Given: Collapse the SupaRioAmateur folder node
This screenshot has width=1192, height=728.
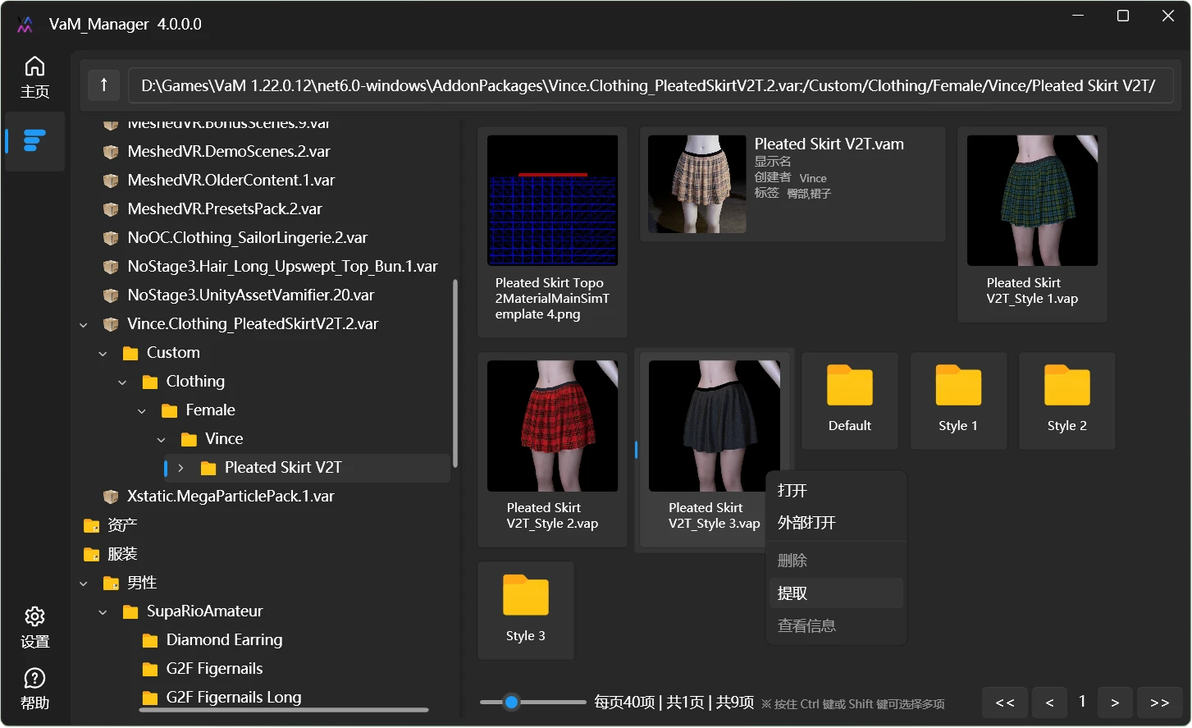Looking at the screenshot, I should [x=103, y=612].
